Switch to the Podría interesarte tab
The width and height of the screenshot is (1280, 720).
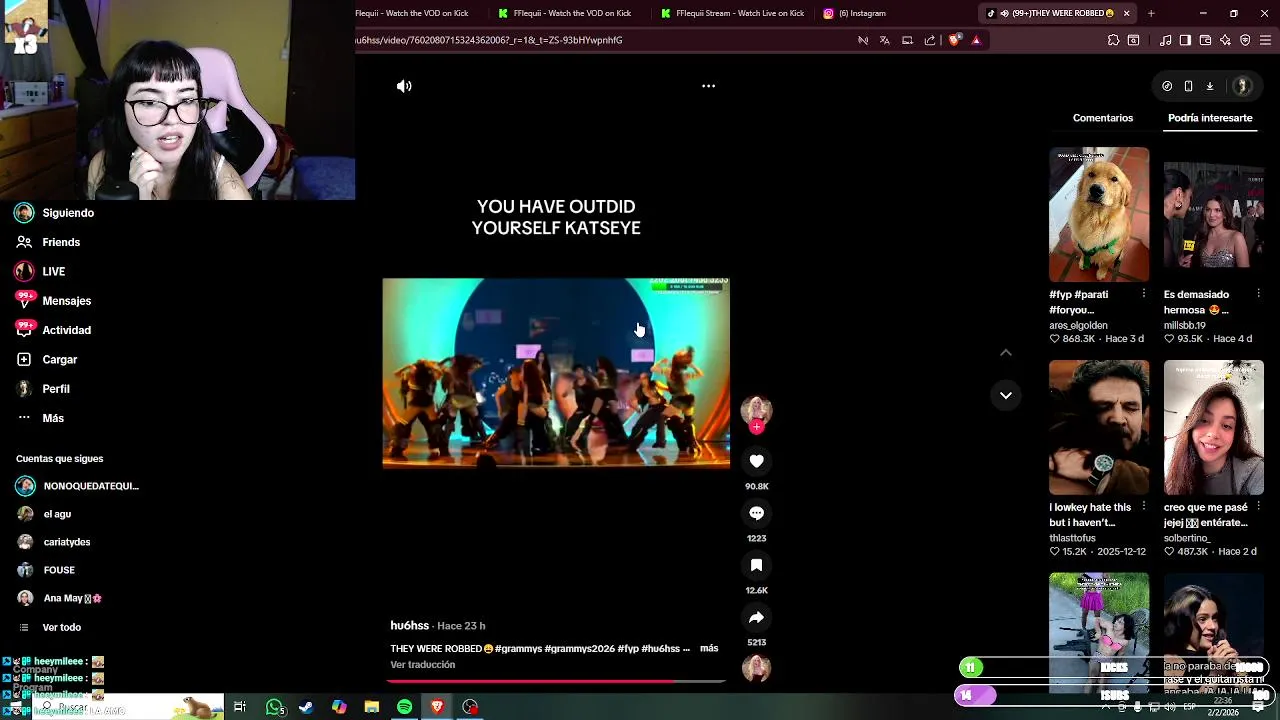(x=1210, y=118)
